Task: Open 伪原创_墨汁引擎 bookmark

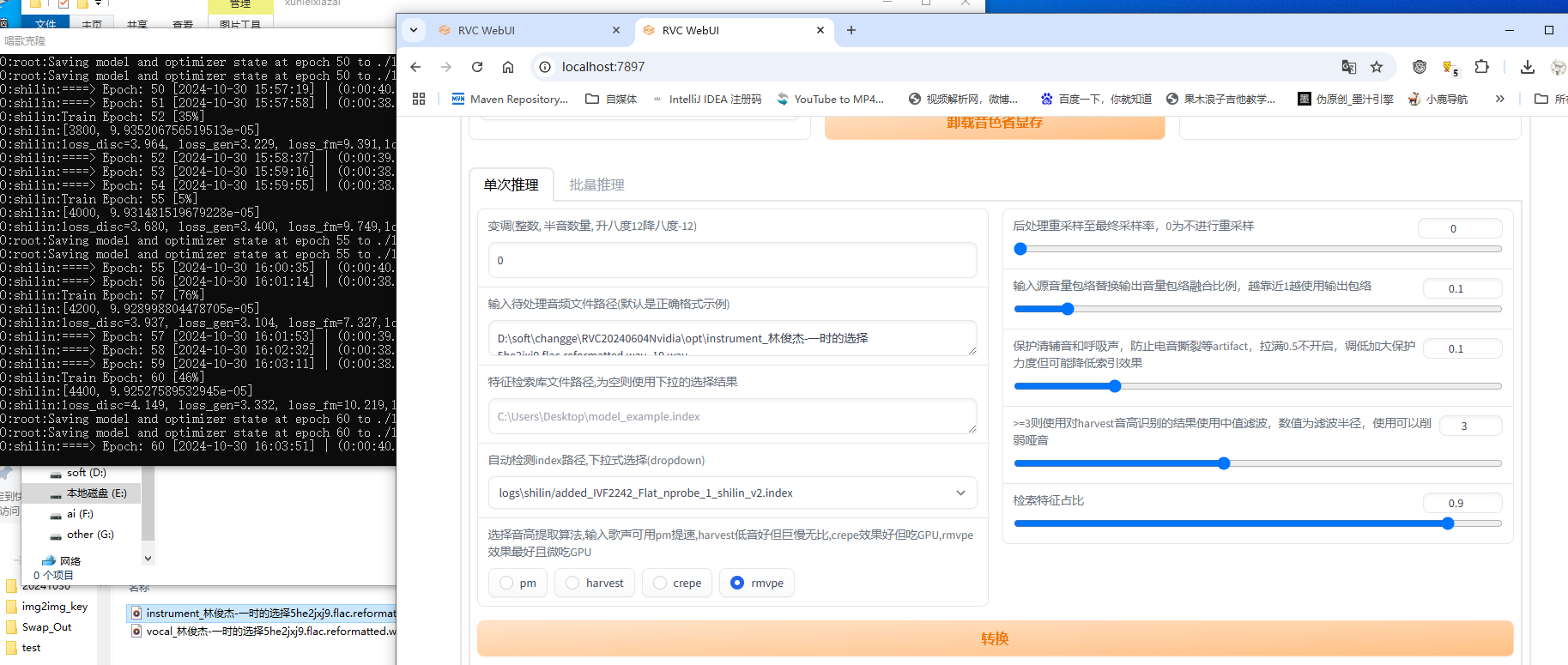Action: pos(1346,99)
